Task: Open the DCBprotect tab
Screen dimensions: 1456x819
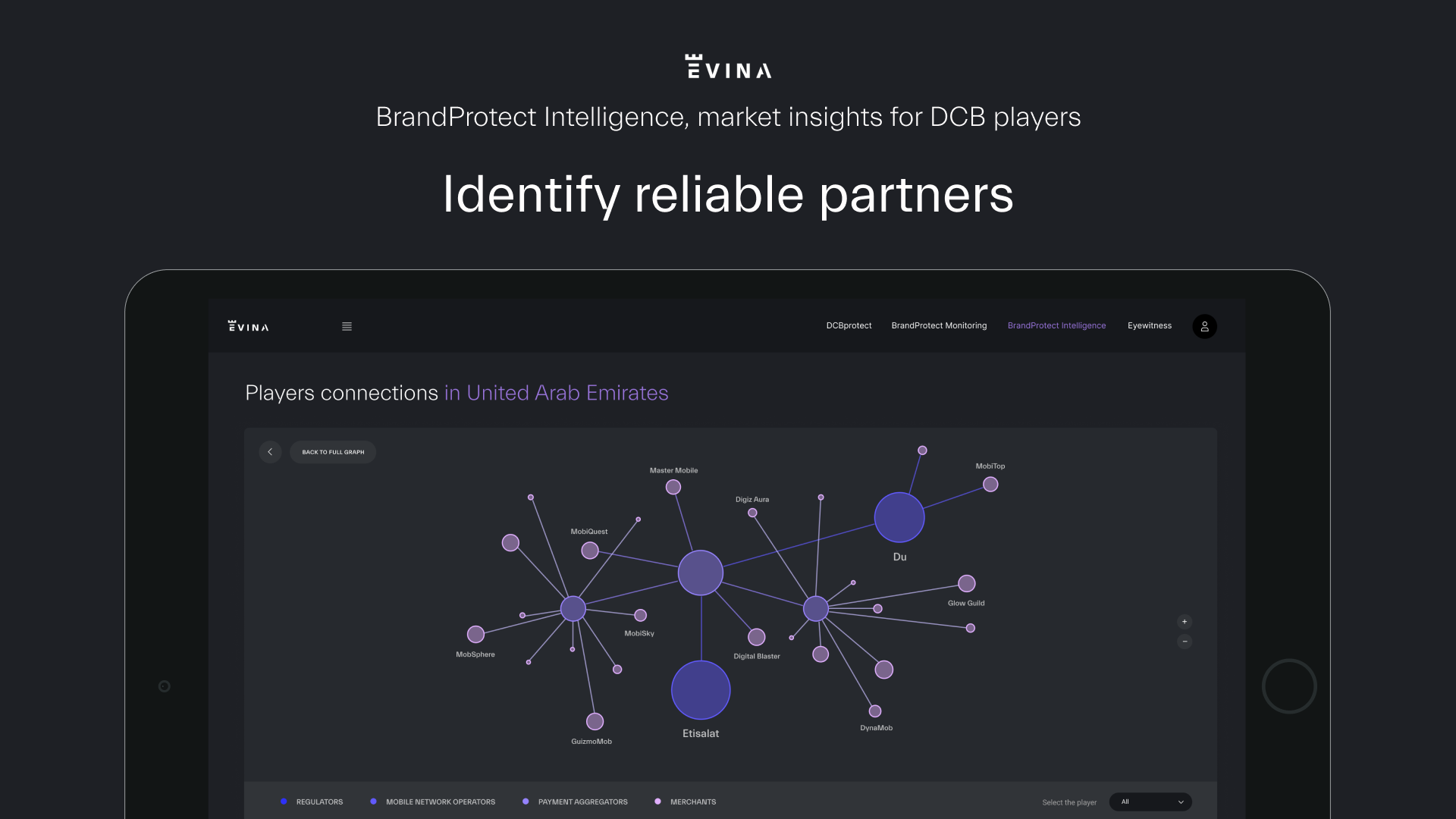Action: [x=849, y=326]
